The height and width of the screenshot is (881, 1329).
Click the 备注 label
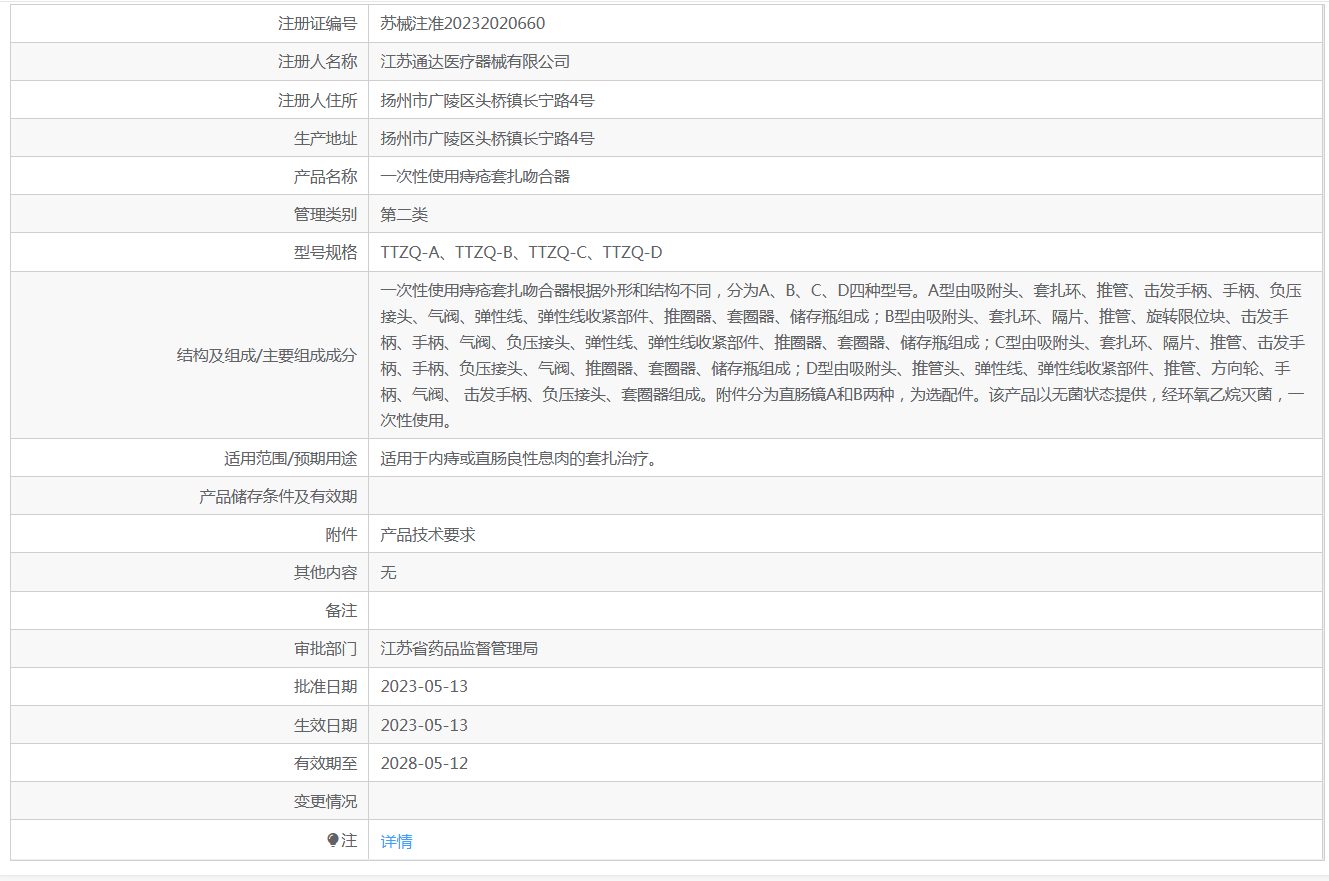pos(341,610)
